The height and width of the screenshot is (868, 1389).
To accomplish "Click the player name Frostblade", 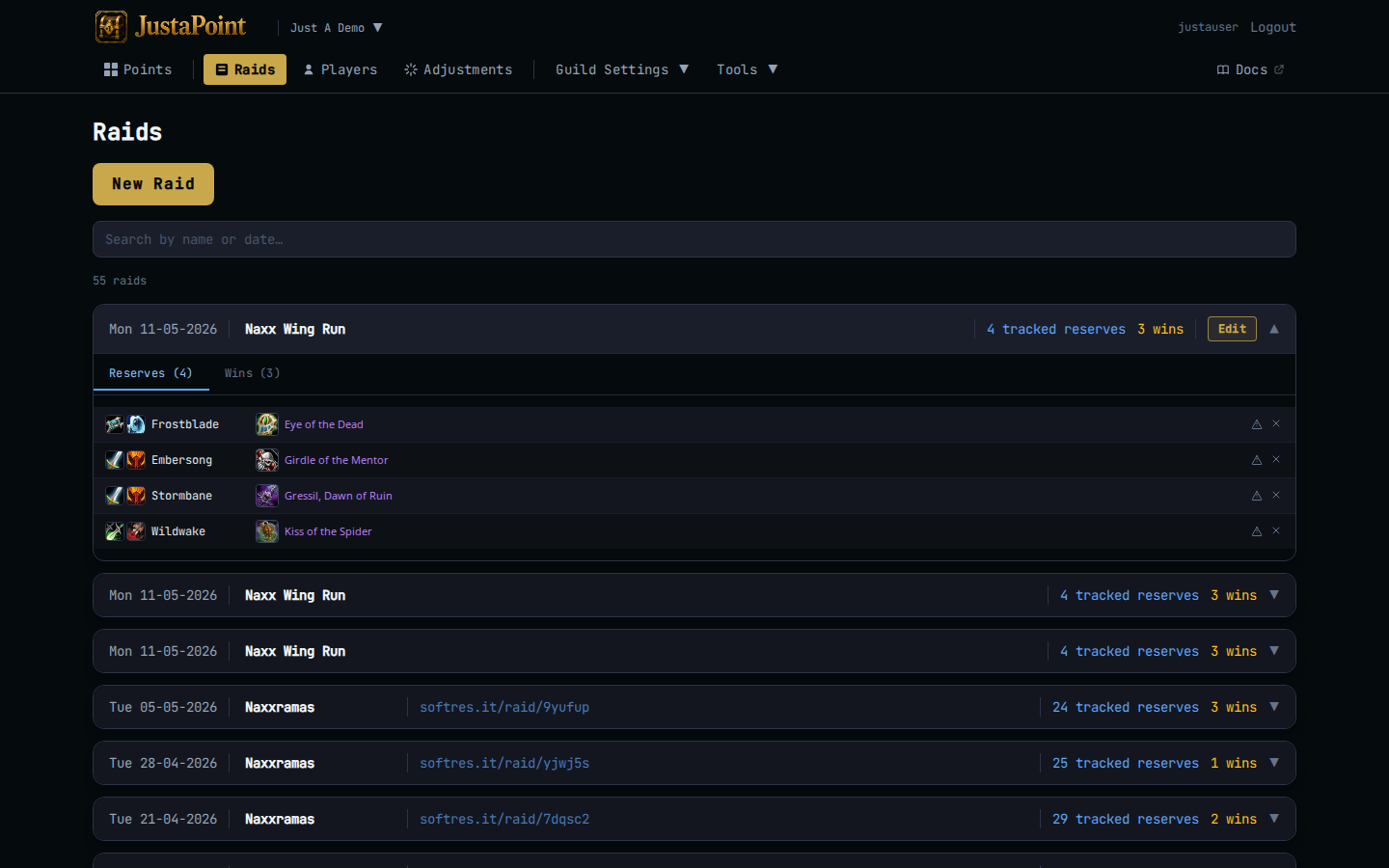I will (185, 424).
